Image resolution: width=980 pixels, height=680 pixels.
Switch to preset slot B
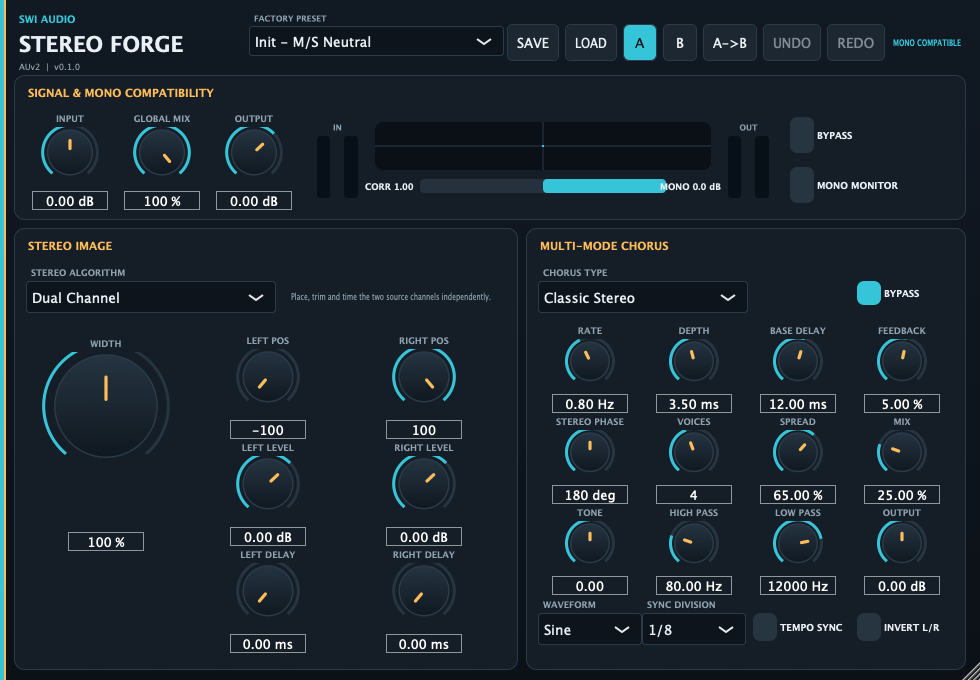[680, 42]
